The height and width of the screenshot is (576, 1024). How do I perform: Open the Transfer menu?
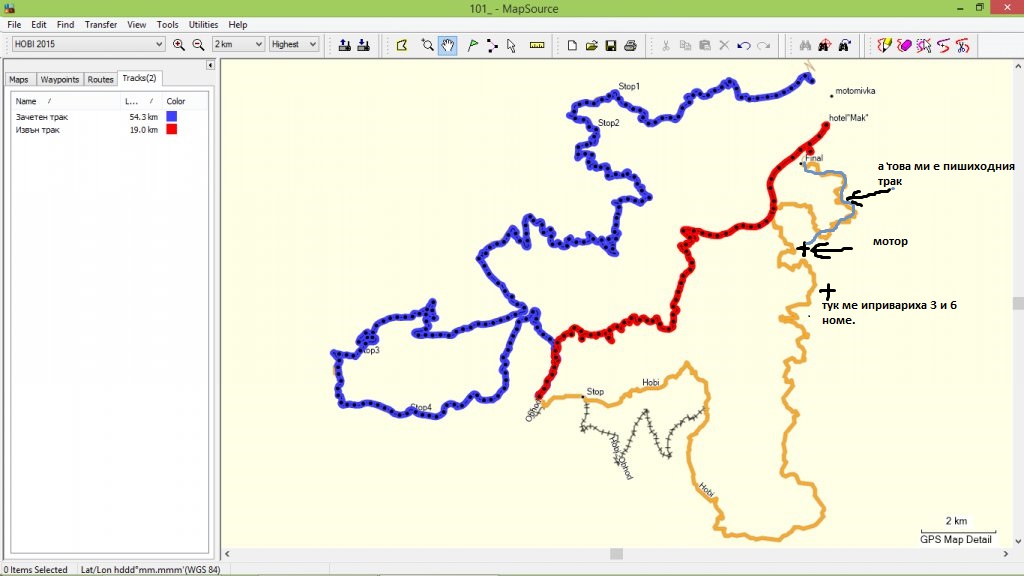[101, 24]
